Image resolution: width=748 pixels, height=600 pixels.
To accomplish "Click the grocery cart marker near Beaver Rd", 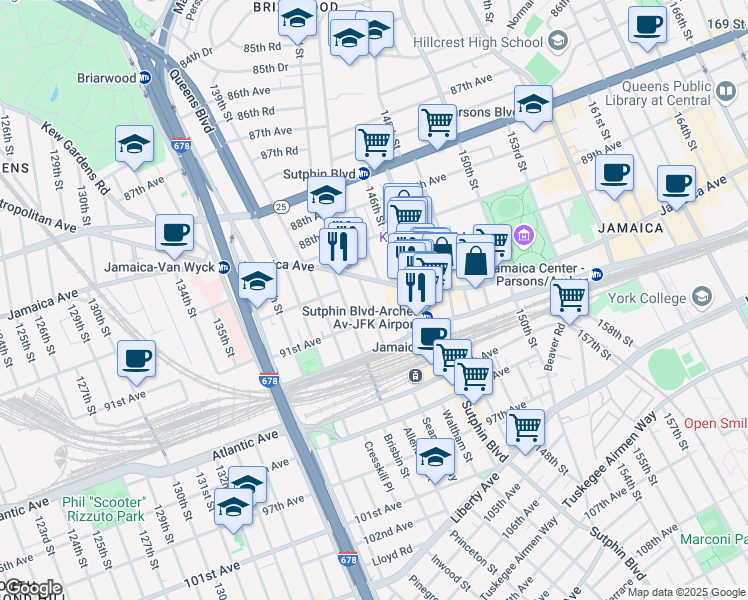I will point(569,300).
